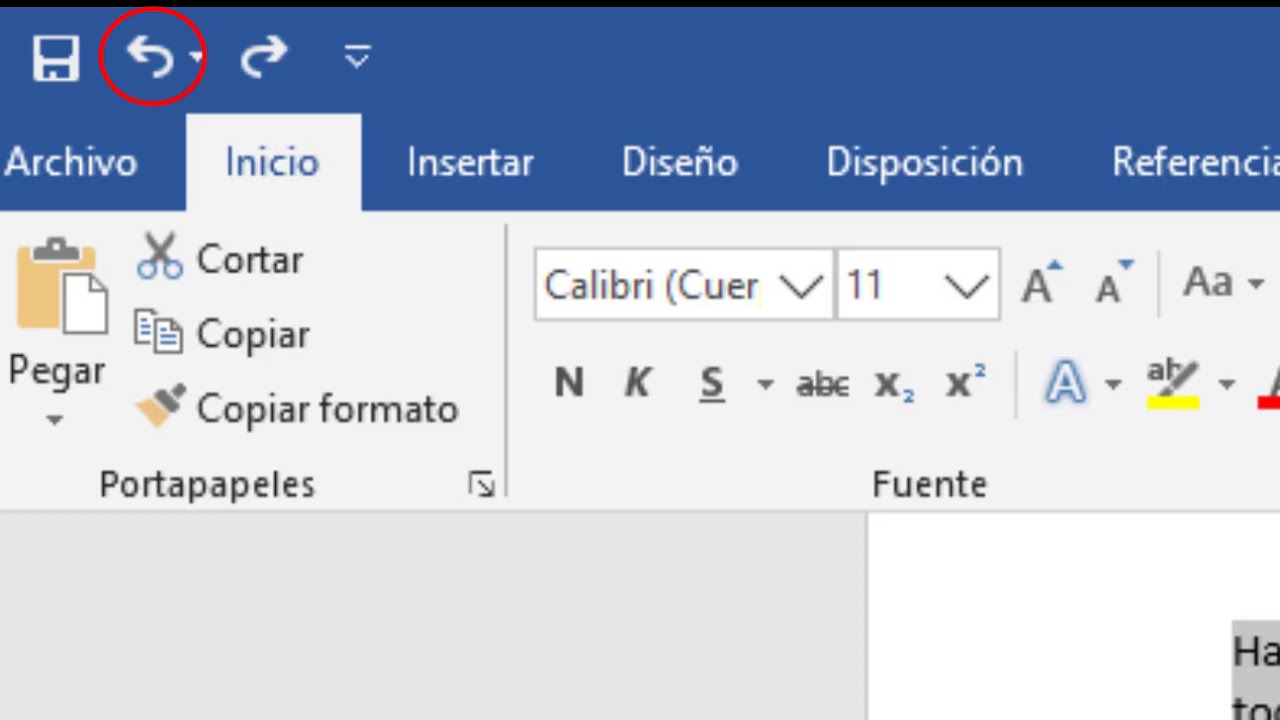Click the Undo arrow icon
Viewport: 1280px width, 720px height.
click(150, 58)
